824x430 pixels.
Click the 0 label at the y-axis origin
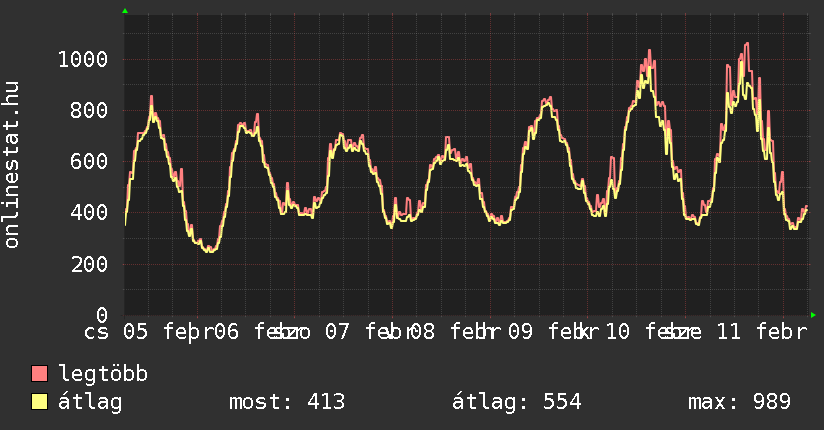(x=102, y=315)
